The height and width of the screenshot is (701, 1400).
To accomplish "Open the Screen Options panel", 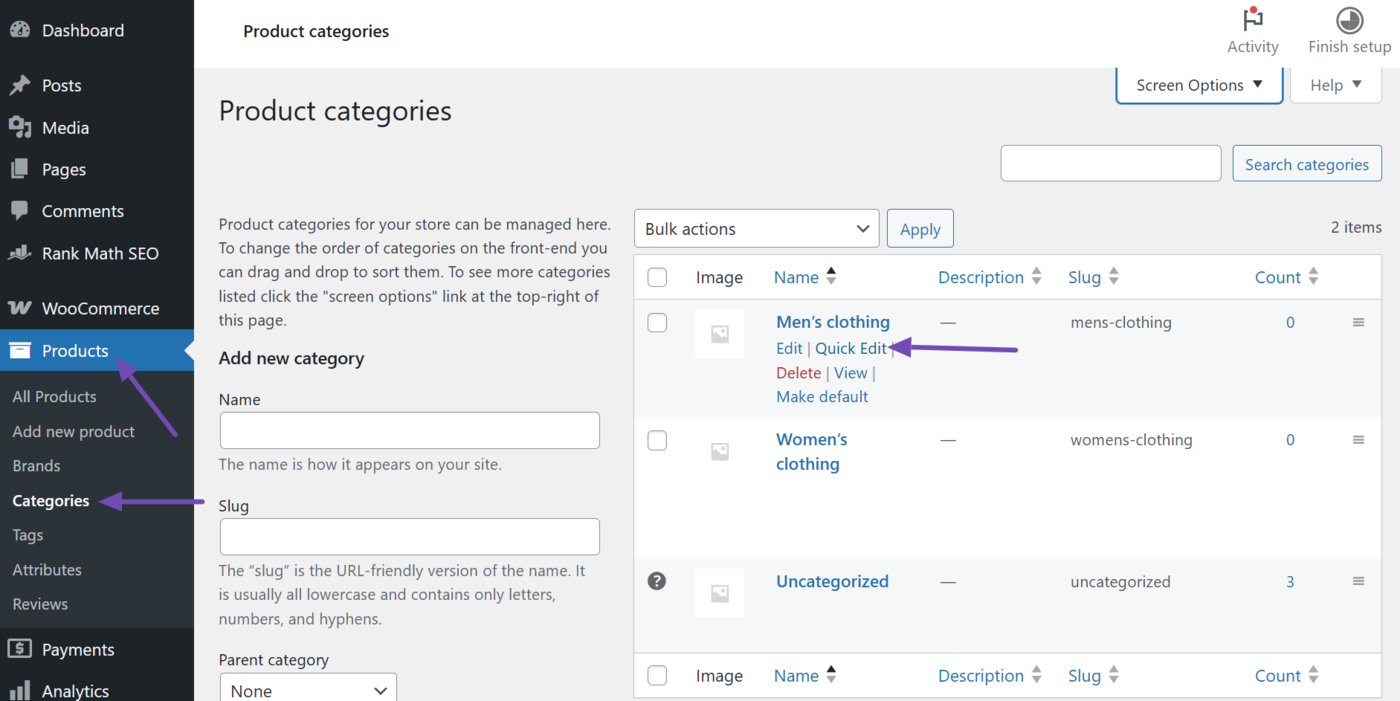I will (x=1198, y=84).
